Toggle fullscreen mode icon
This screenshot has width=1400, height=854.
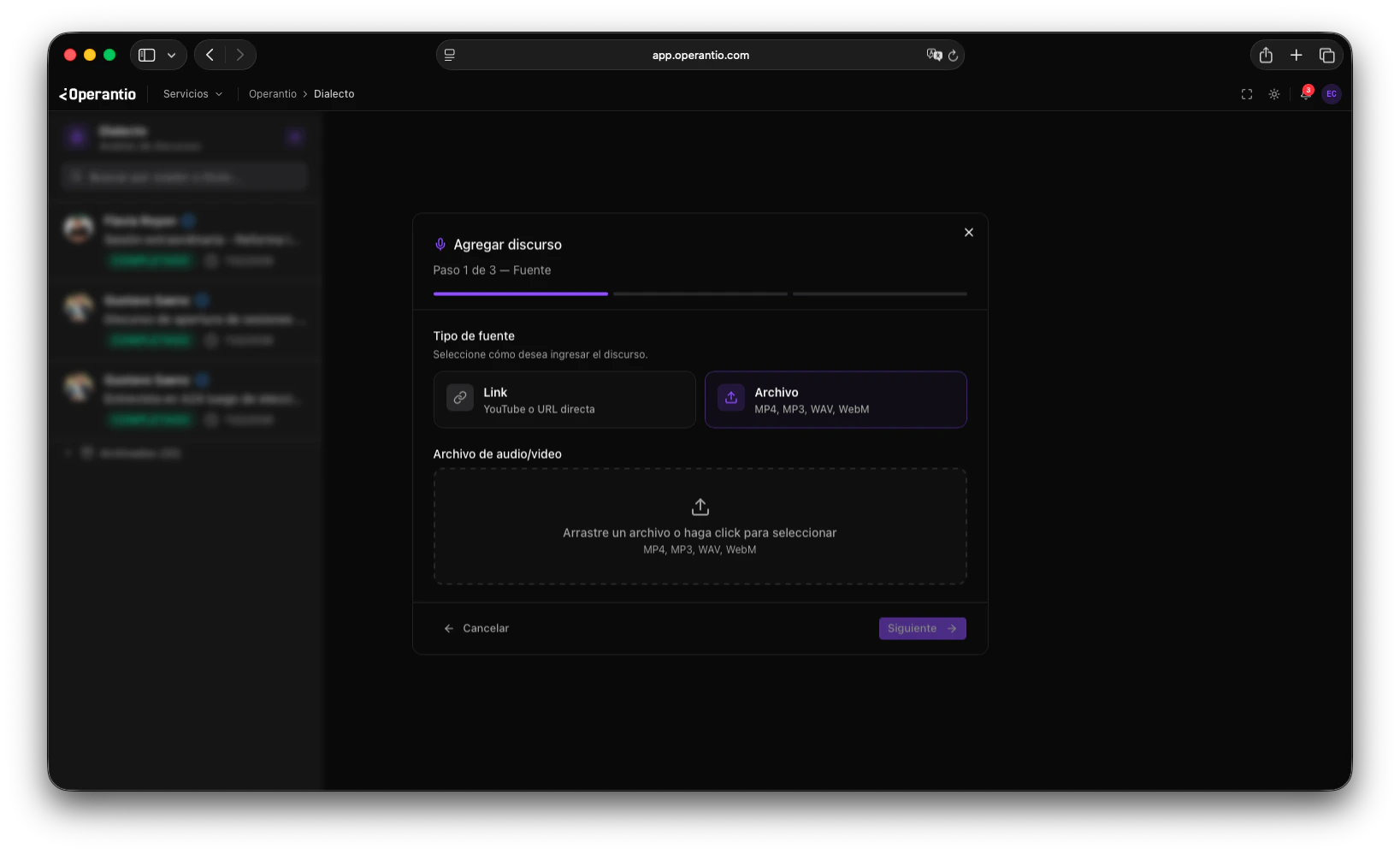[x=1247, y=94]
